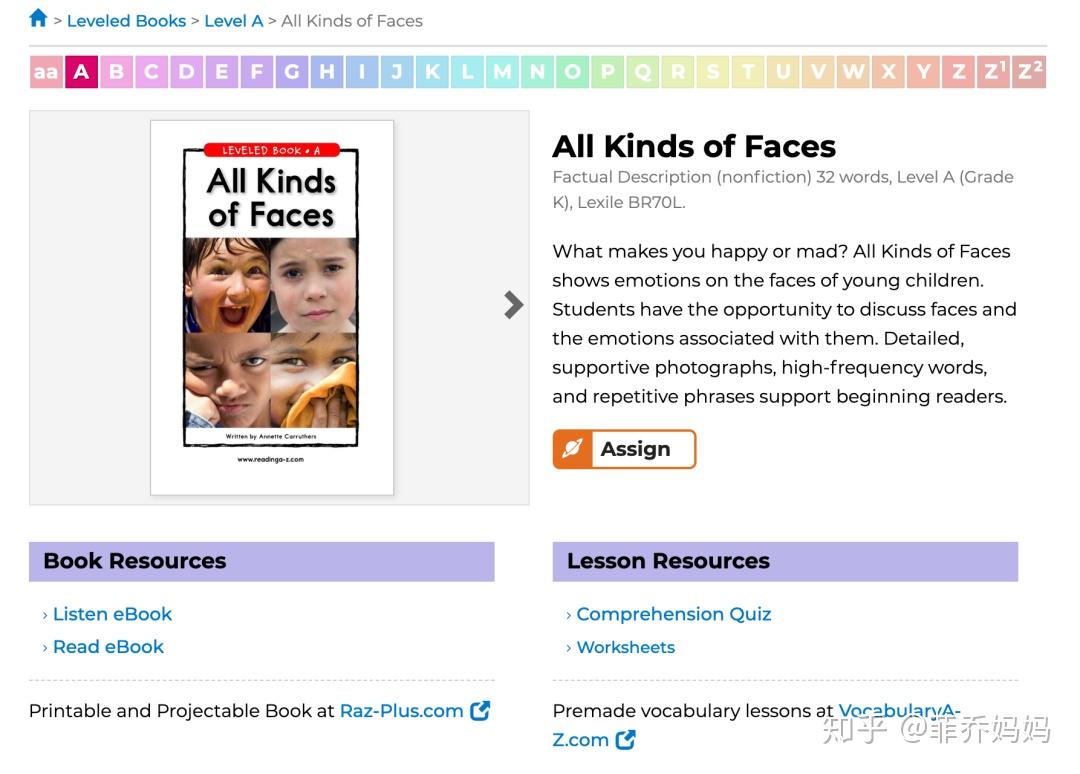Viewport: 1080px width, 774px height.
Task: Jump to level Z2 tab
Action: [x=1030, y=72]
